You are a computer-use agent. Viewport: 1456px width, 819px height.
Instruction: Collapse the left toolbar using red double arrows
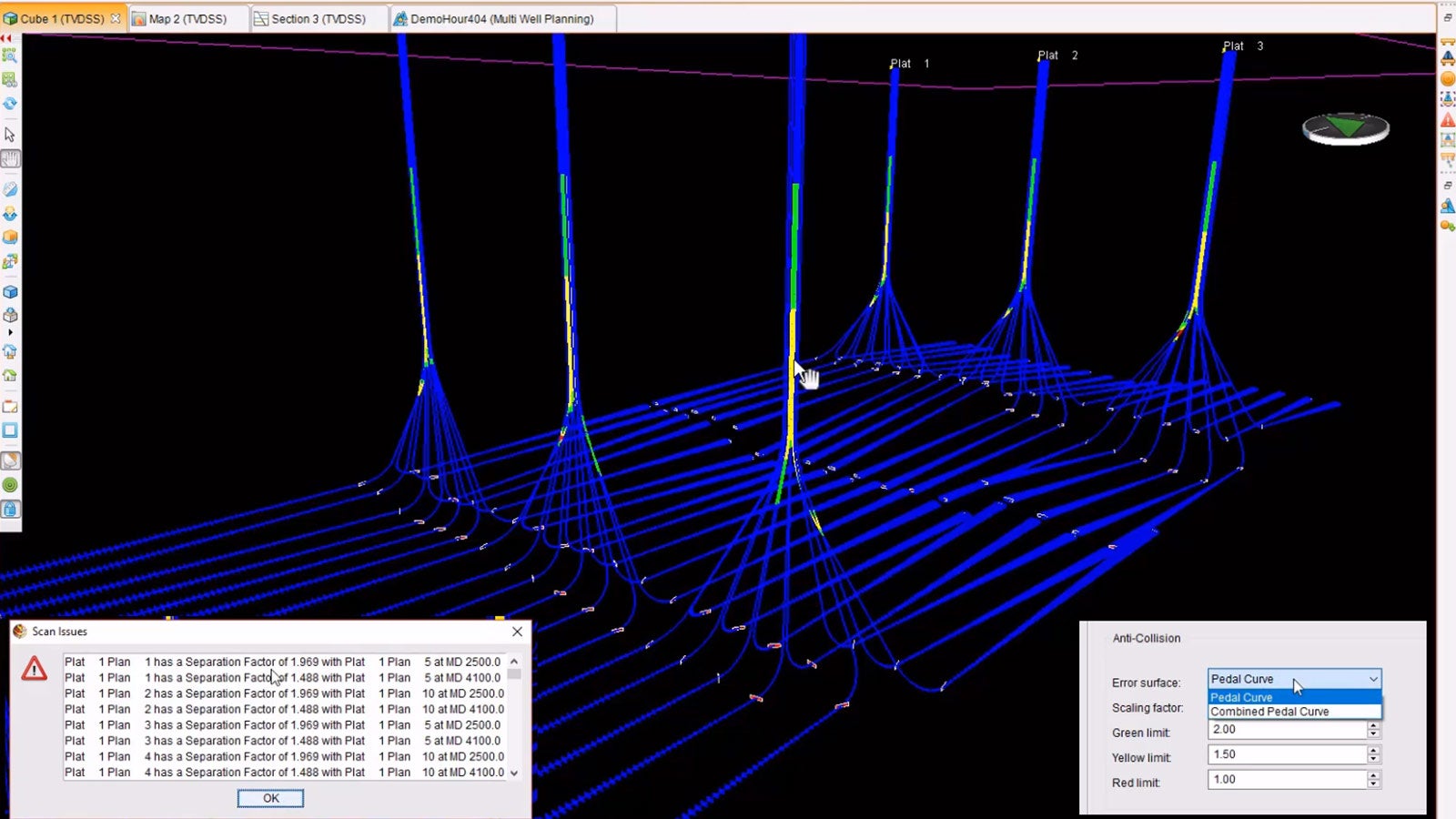coord(6,38)
